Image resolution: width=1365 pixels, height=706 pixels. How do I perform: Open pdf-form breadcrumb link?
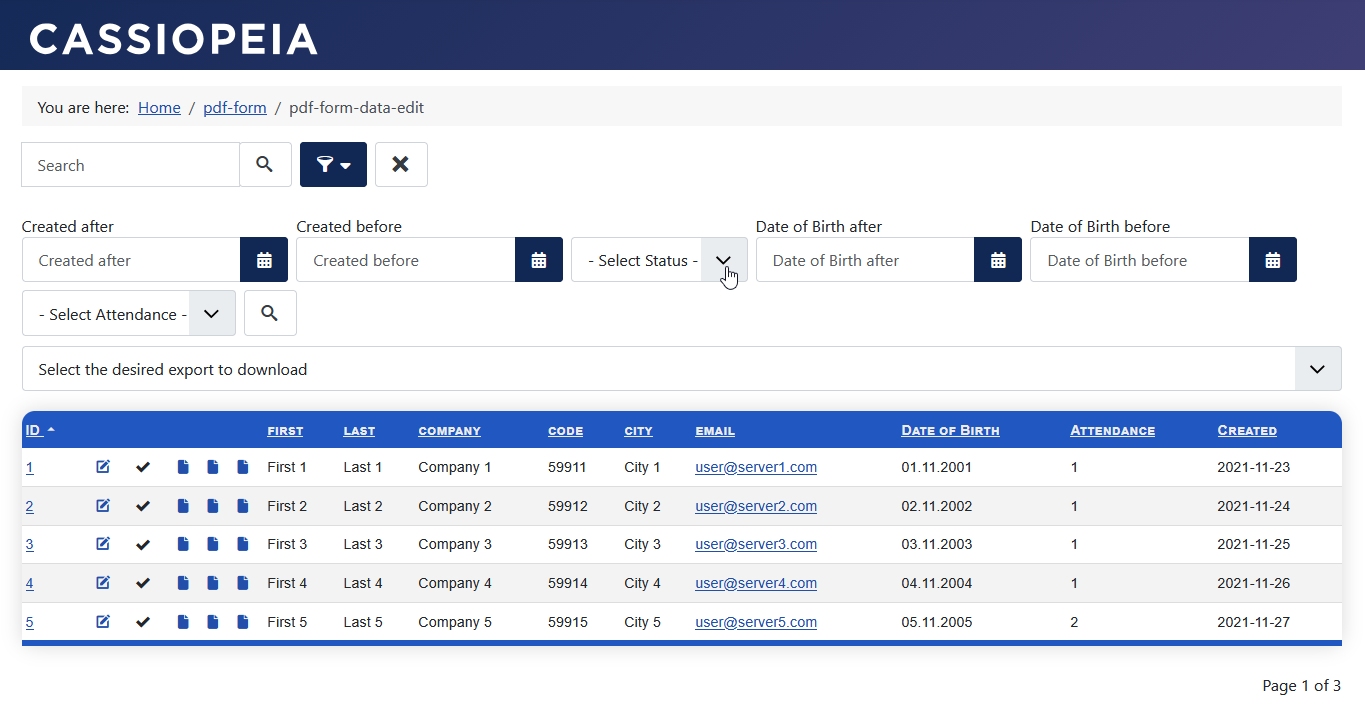point(235,108)
